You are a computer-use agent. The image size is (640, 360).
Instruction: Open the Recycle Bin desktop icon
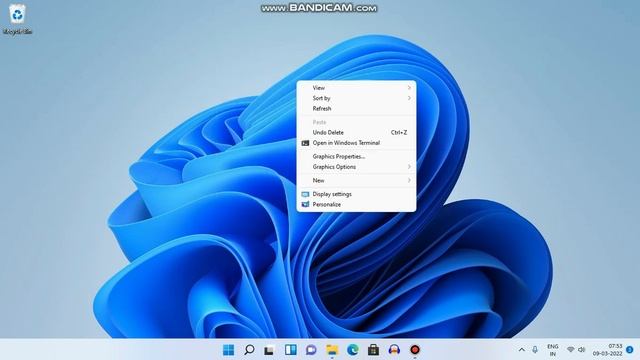(x=17, y=19)
